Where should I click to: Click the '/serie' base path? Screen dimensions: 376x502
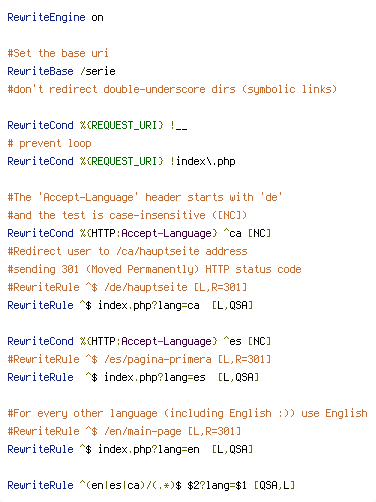click(98, 71)
